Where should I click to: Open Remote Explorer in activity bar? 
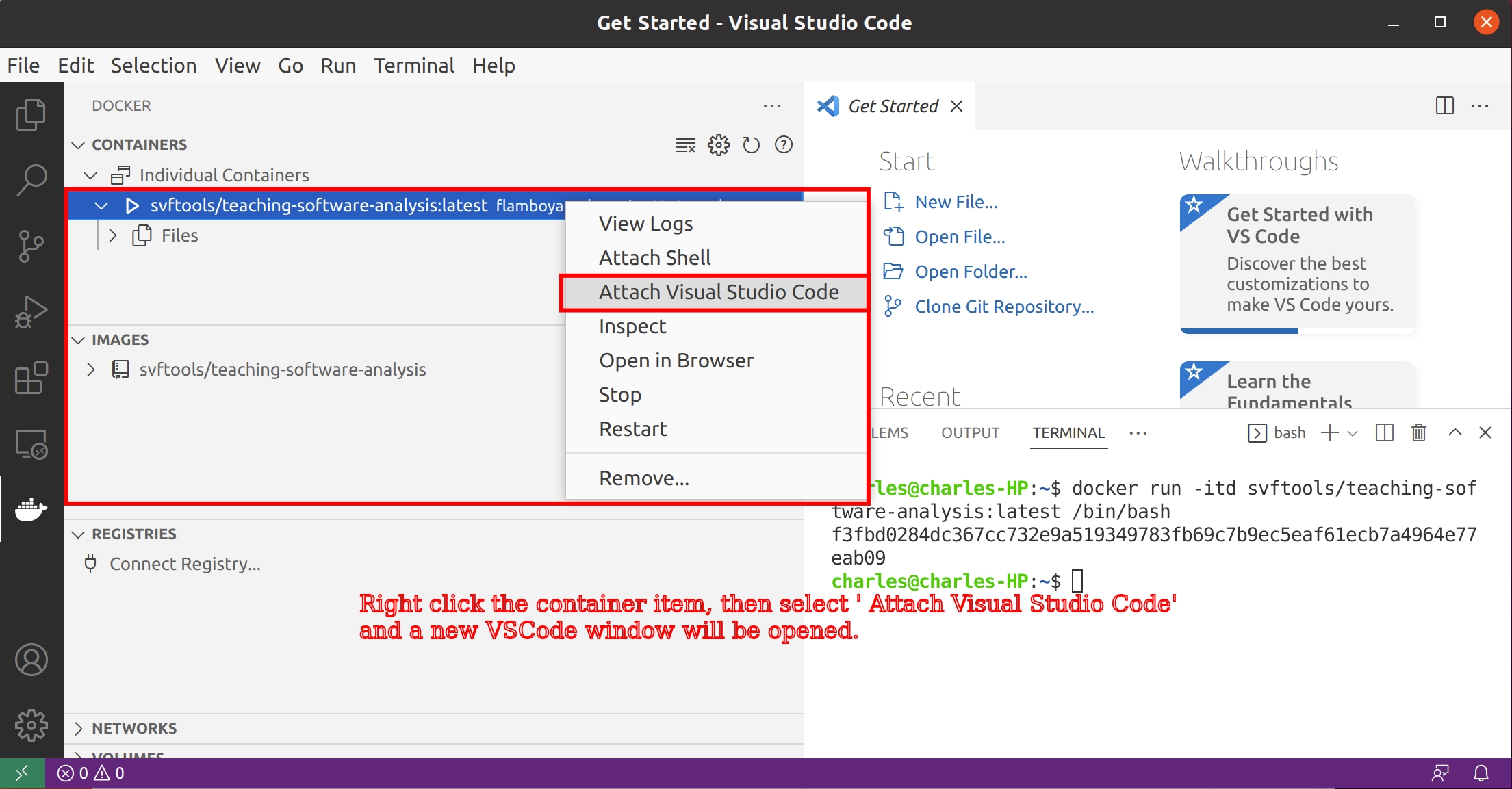coord(31,445)
